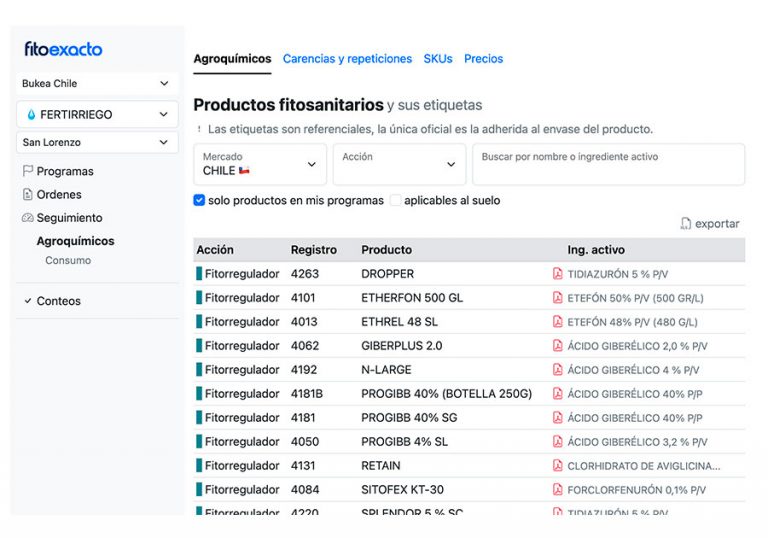This screenshot has height=538, width=768.
Task: Open the Mercado CHILE dropdown
Action: click(260, 164)
